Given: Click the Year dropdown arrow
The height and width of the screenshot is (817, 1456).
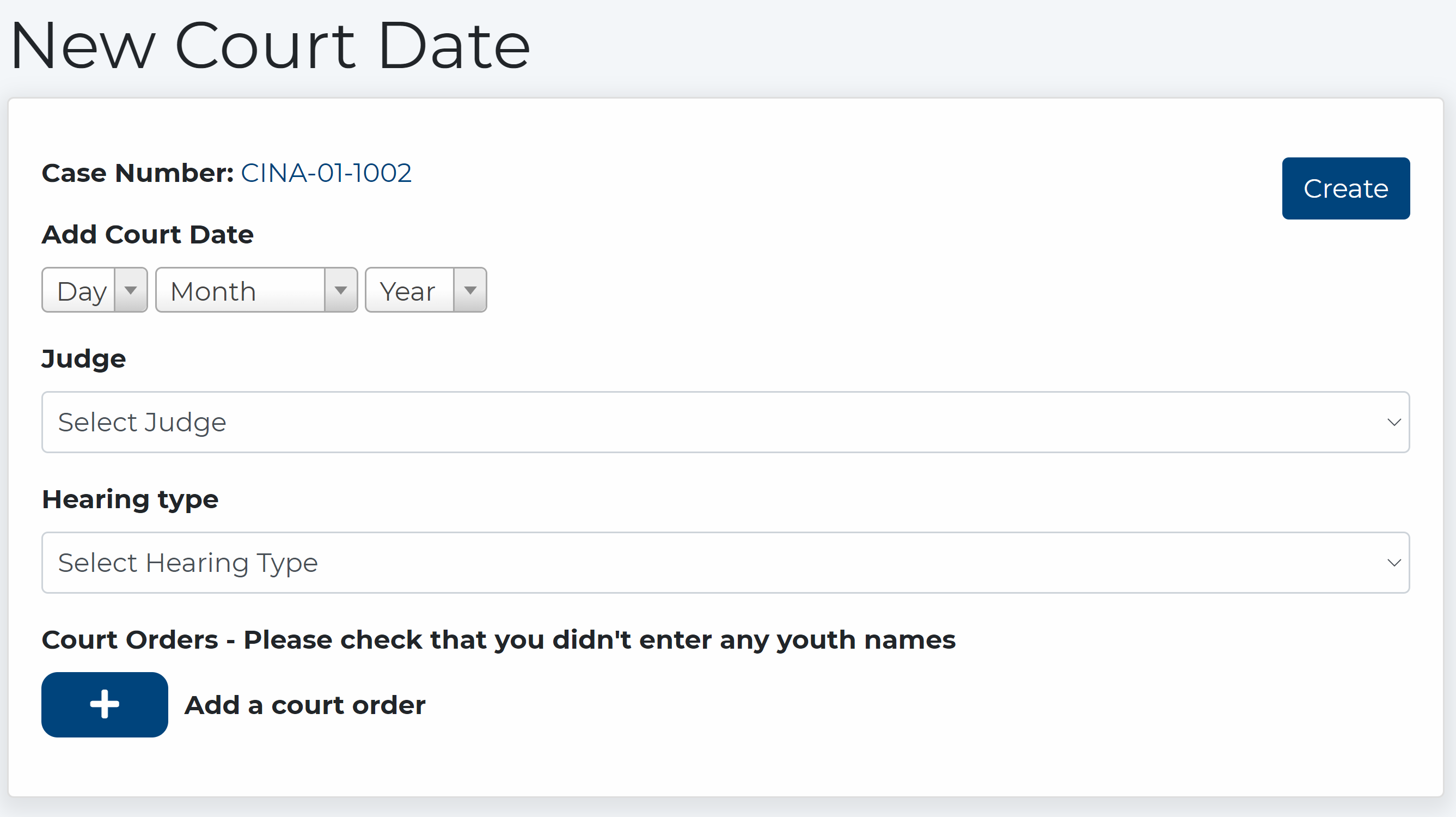Looking at the screenshot, I should pyautogui.click(x=470, y=290).
